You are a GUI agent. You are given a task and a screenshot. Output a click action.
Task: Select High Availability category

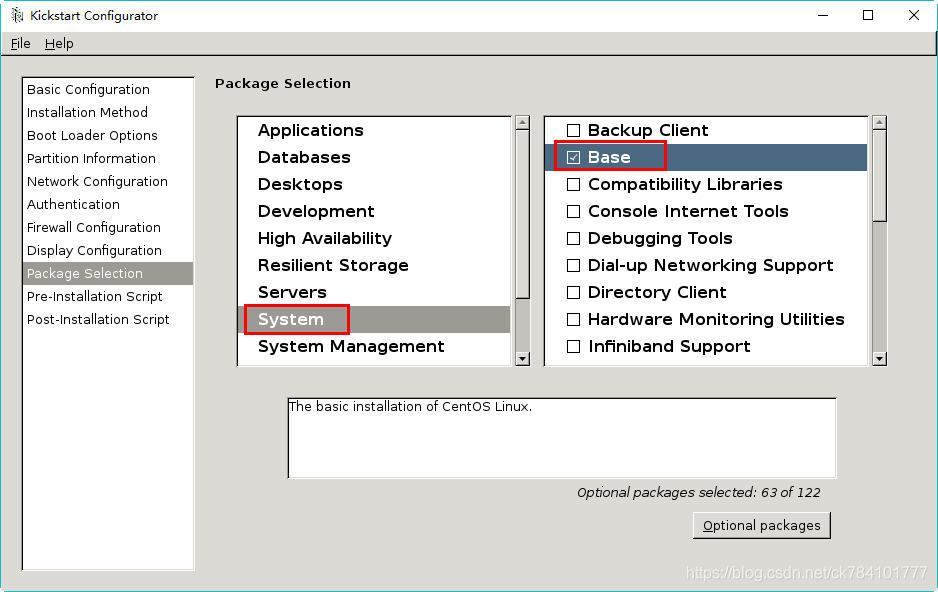[x=374, y=238]
